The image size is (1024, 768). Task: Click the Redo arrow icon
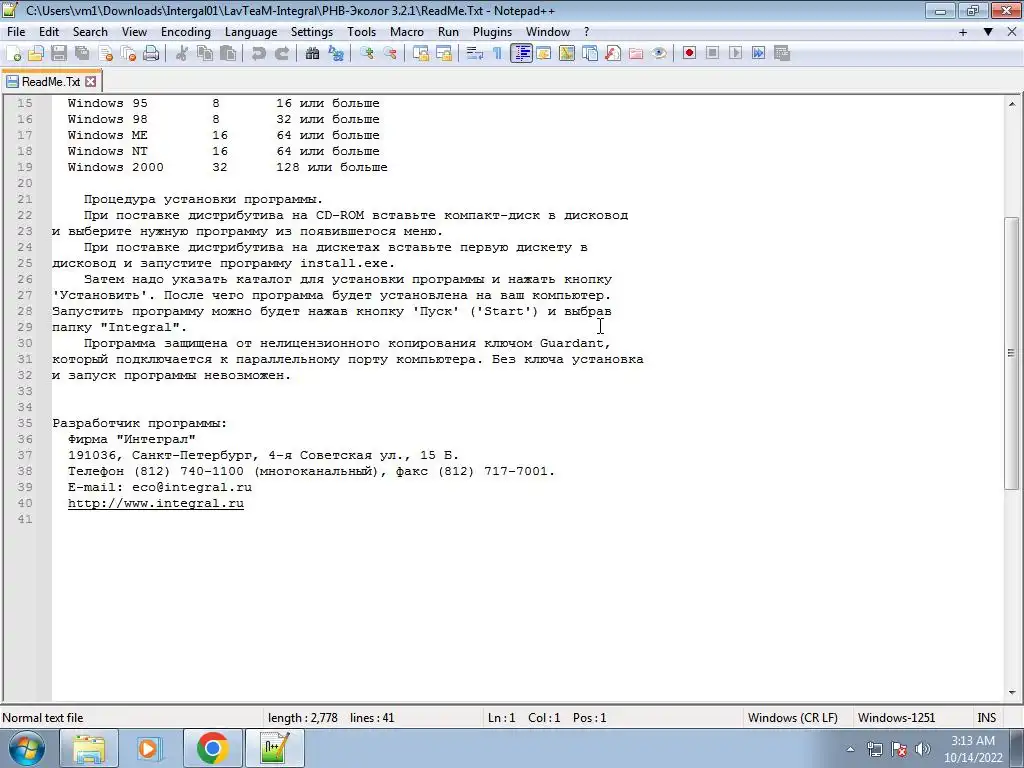(x=281, y=54)
